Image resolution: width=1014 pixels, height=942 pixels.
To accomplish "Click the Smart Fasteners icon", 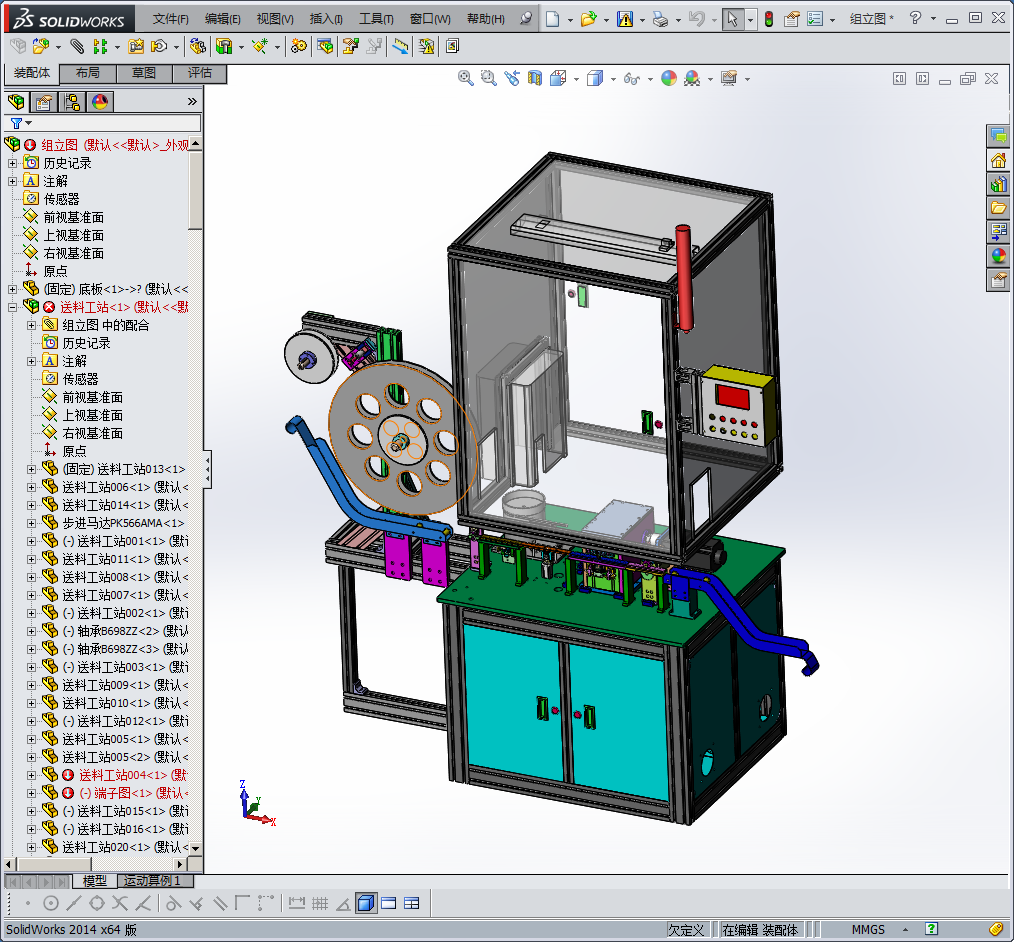I will (x=136, y=46).
